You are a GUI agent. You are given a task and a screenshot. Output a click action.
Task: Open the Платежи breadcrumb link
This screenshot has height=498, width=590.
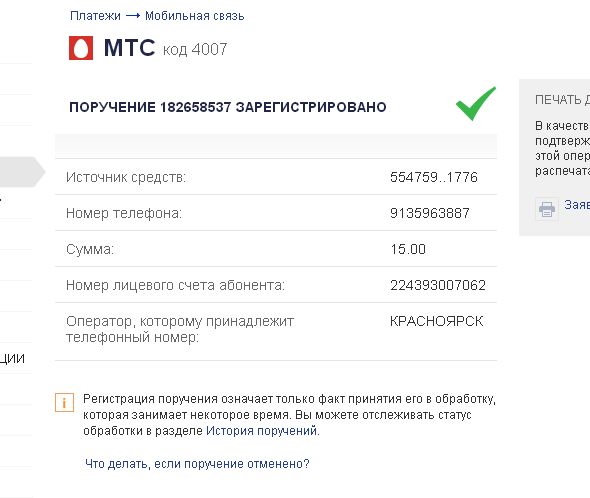pos(95,16)
